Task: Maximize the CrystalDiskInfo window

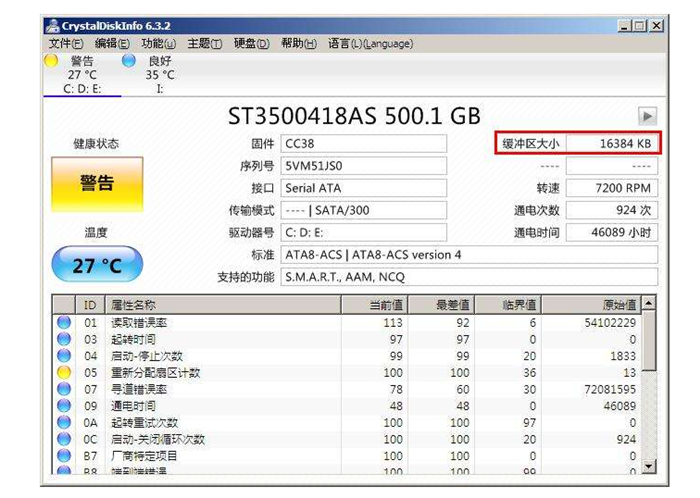Action: pos(639,26)
